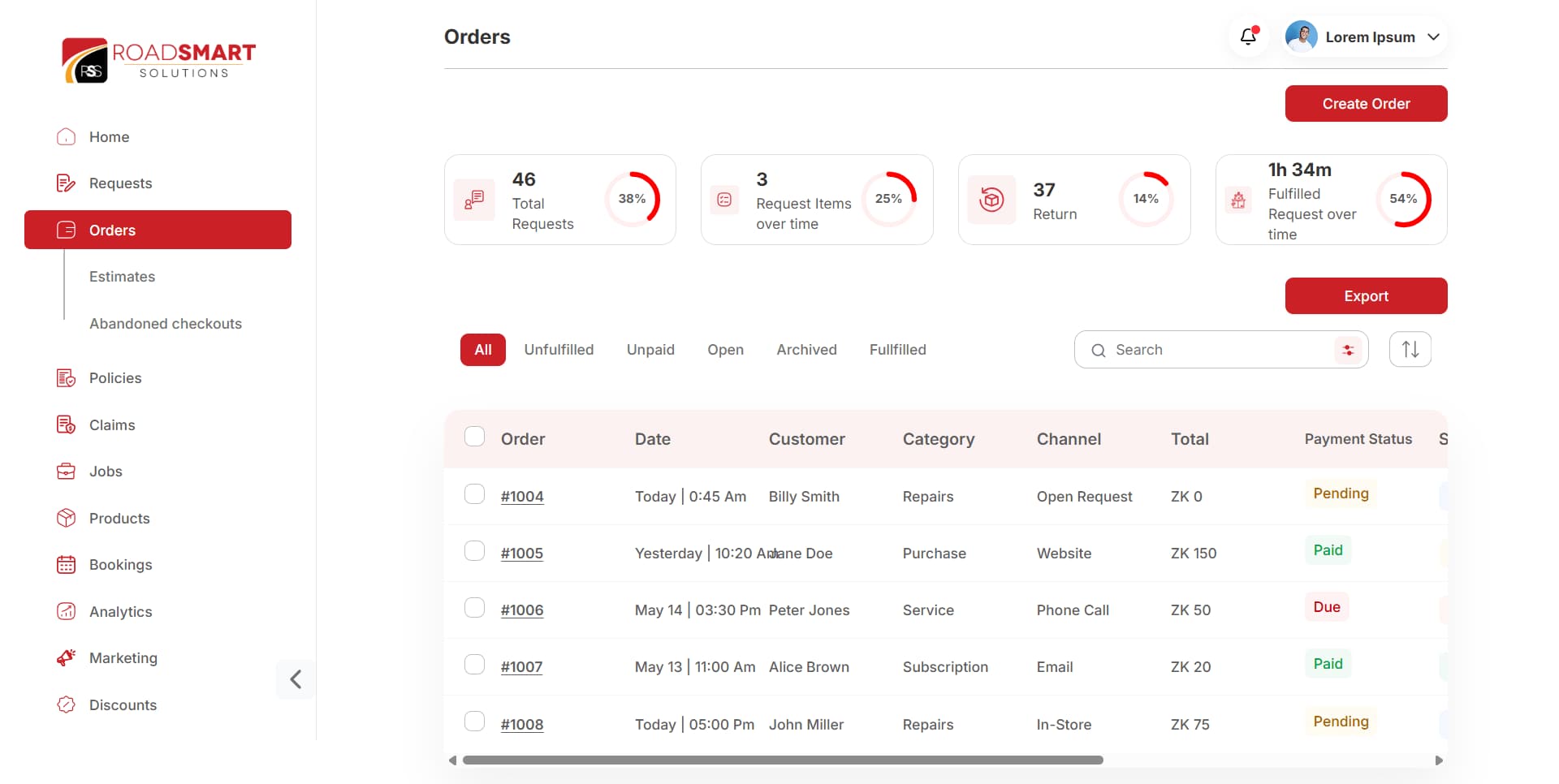Select the Archived tab
The width and height of the screenshot is (1559, 784).
click(806, 350)
